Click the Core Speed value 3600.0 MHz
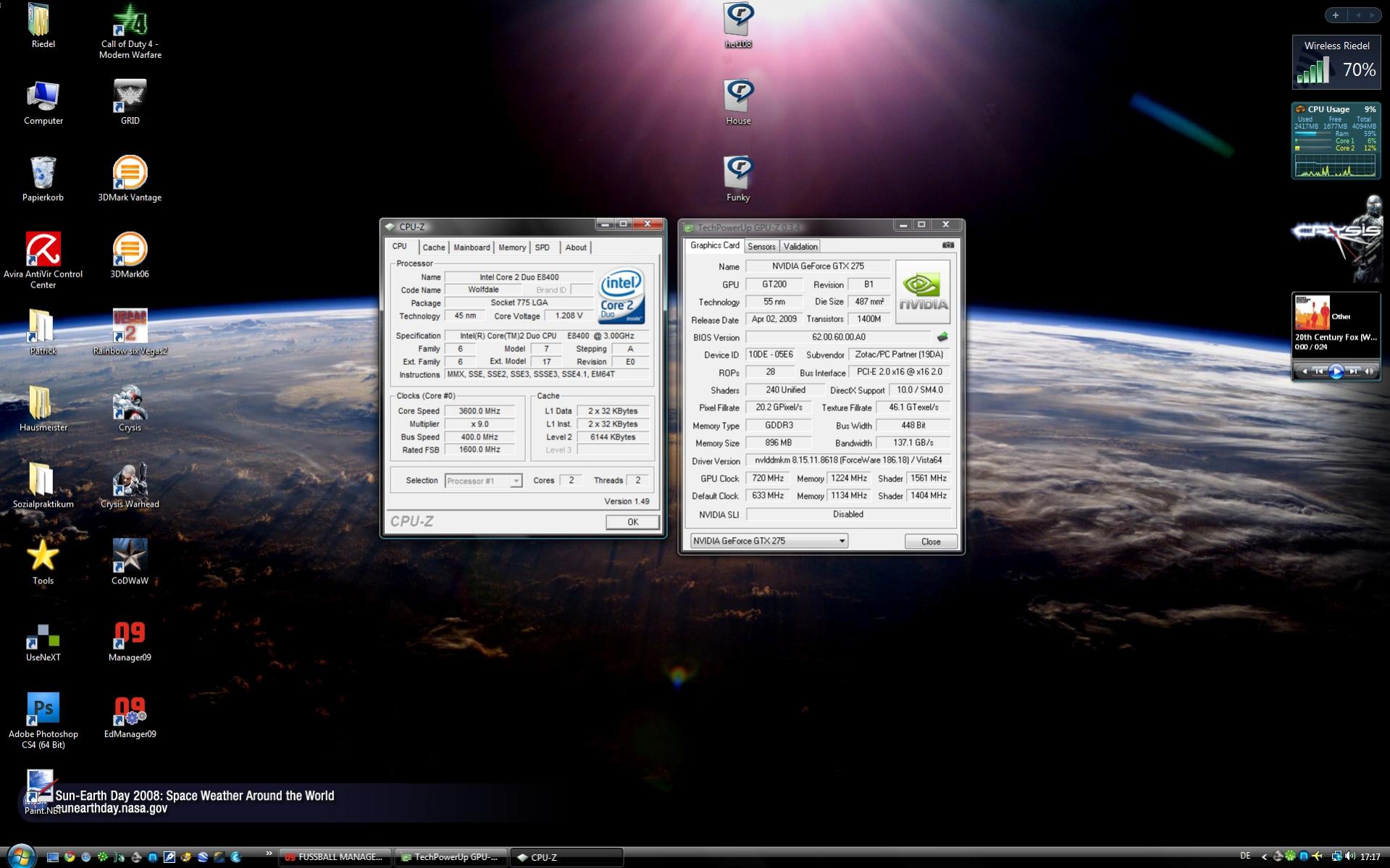The image size is (1390, 868). tap(480, 411)
